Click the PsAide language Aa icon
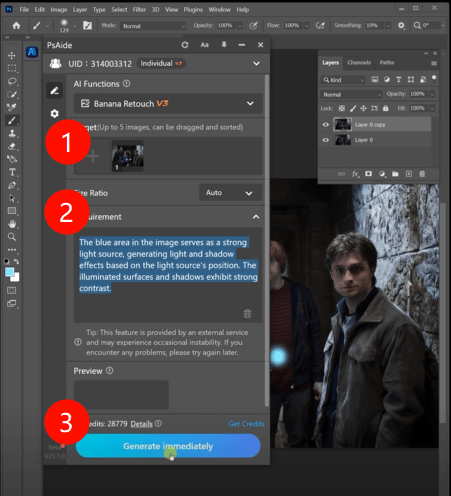The width and height of the screenshot is (451, 496). pos(204,45)
